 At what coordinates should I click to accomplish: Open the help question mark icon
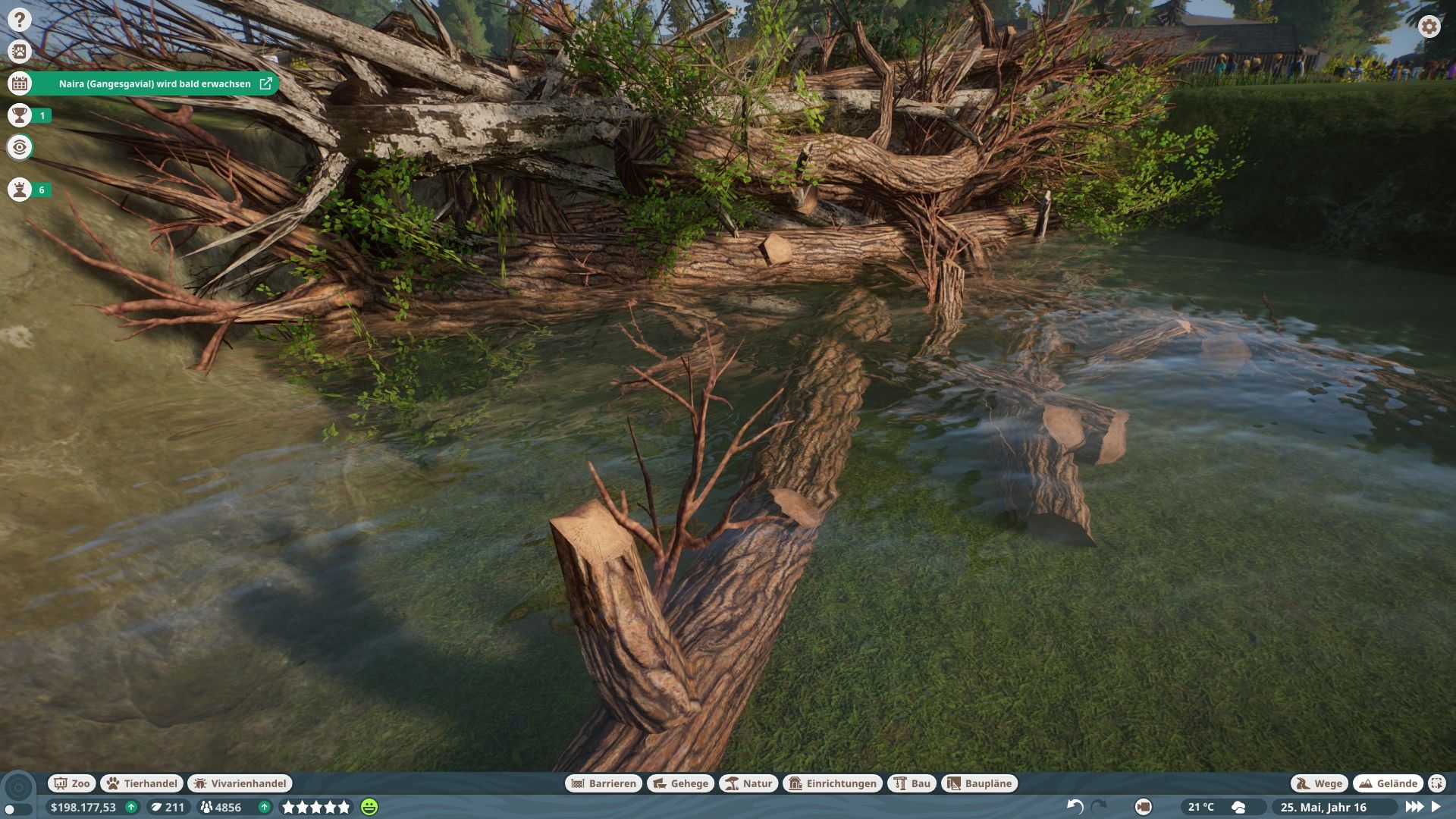click(x=20, y=20)
